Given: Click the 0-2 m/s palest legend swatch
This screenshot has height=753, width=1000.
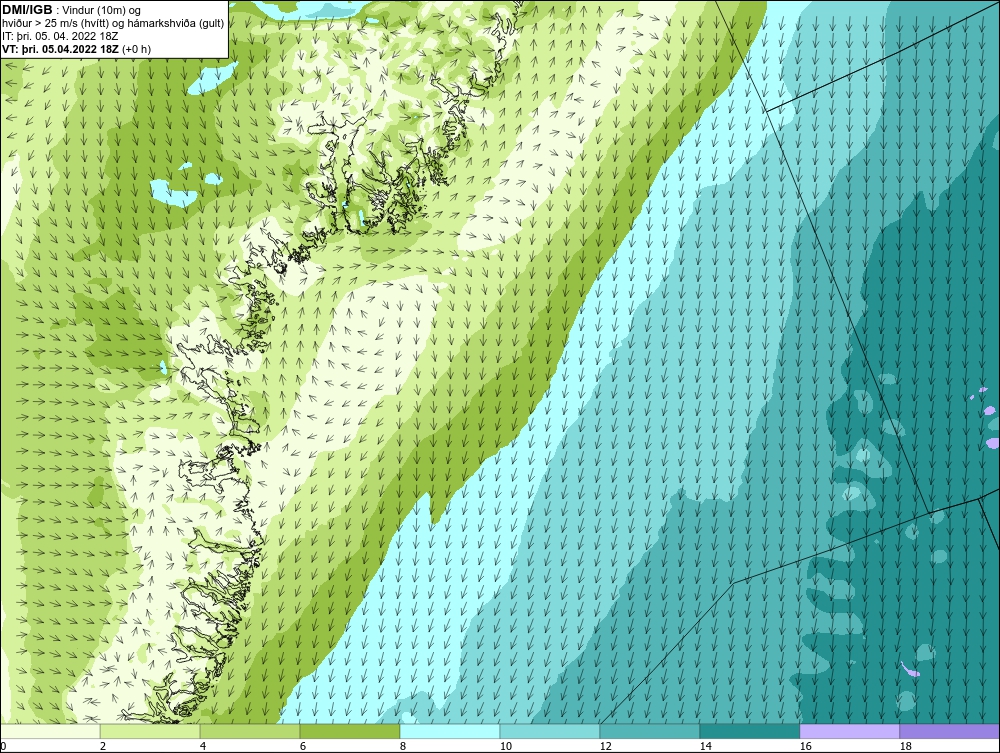Looking at the screenshot, I should point(50,731).
